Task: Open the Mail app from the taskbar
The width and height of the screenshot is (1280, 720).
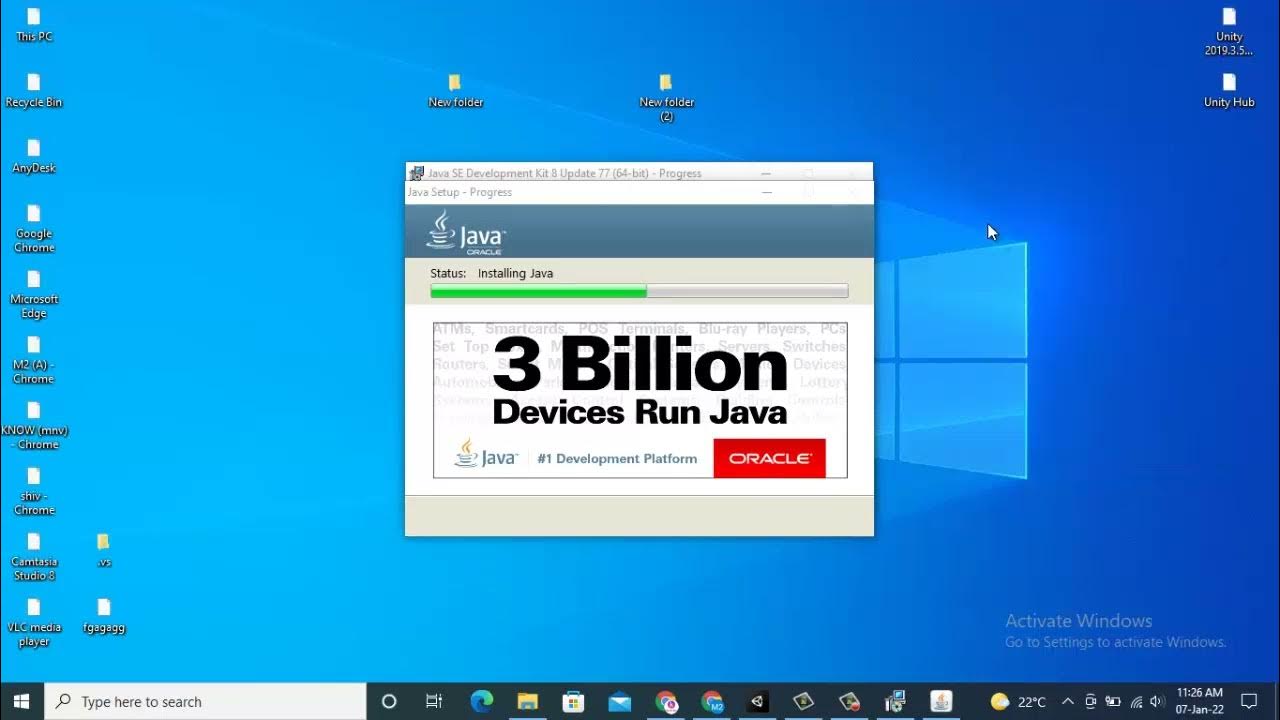Action: click(x=620, y=701)
